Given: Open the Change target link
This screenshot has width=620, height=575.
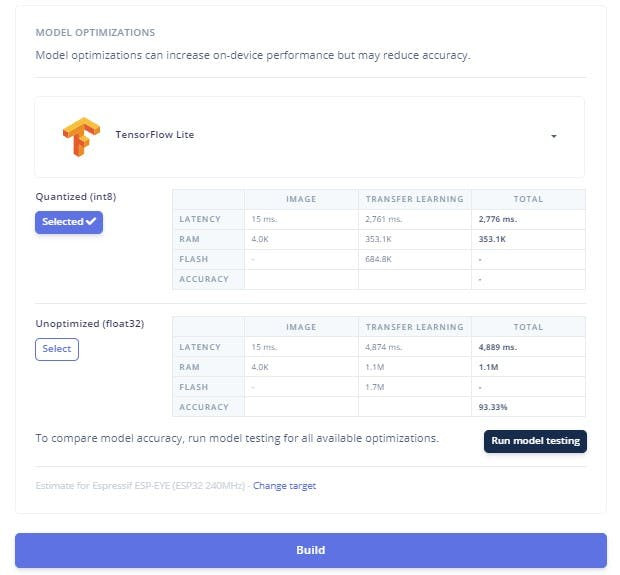Looking at the screenshot, I should tap(284, 486).
